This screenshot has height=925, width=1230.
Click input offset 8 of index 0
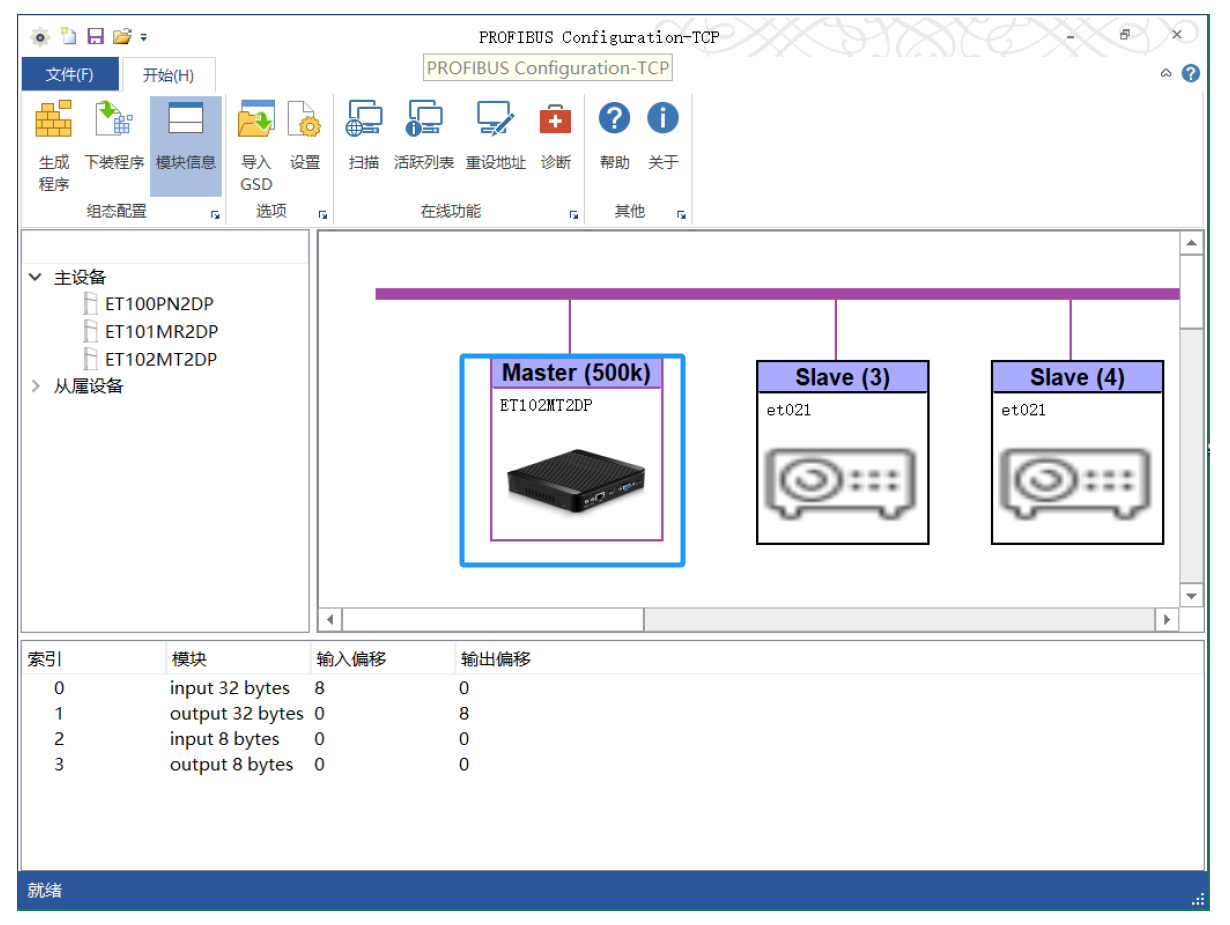319,688
